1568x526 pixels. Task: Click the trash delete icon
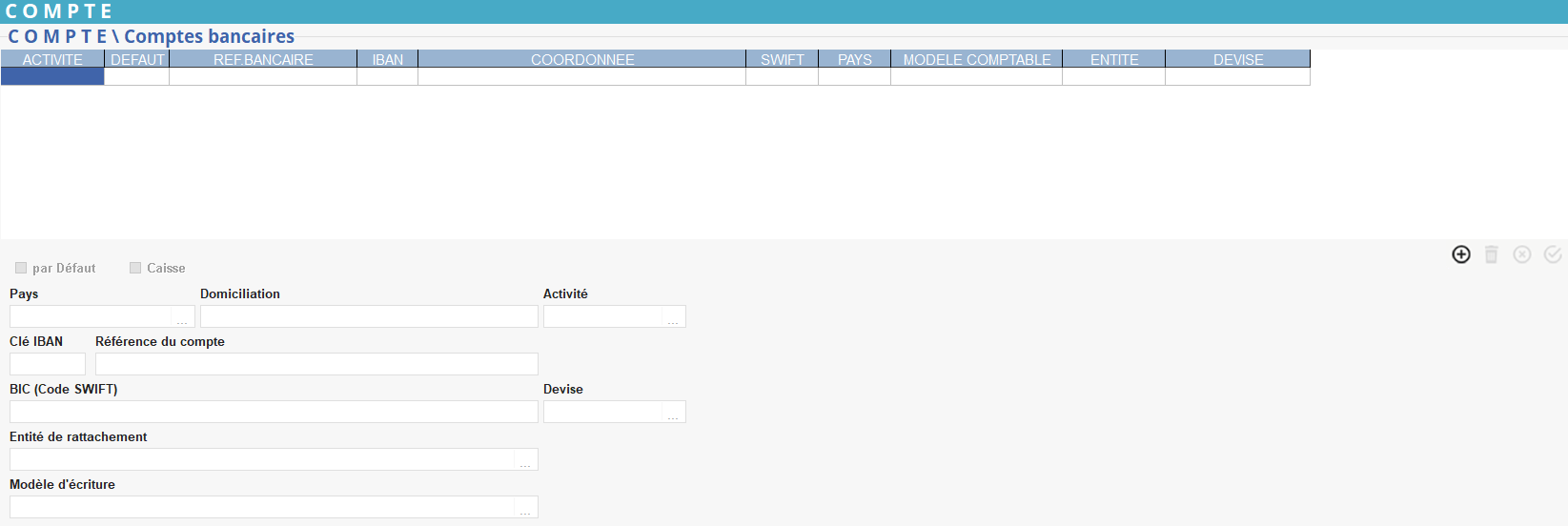(x=1491, y=254)
